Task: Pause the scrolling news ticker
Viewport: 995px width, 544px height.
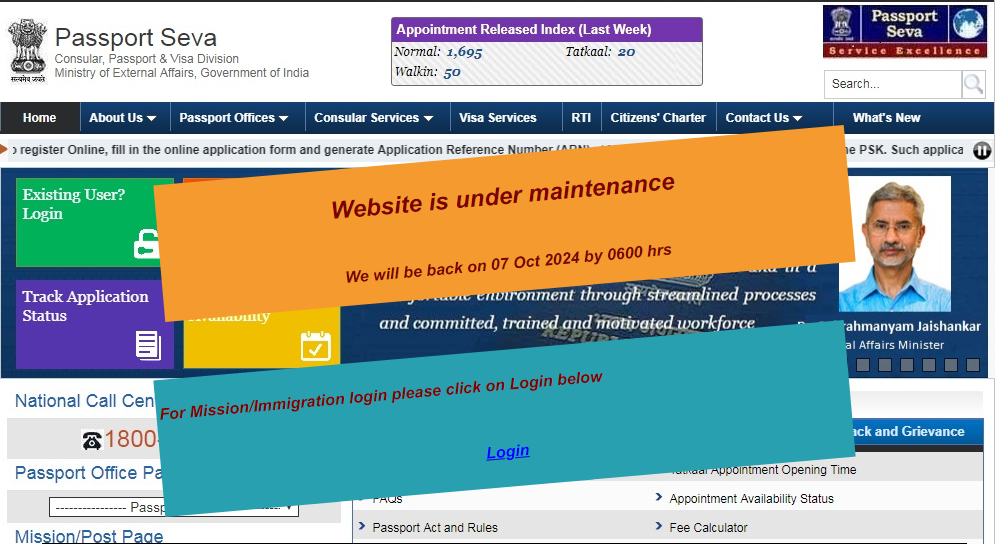Action: (982, 150)
